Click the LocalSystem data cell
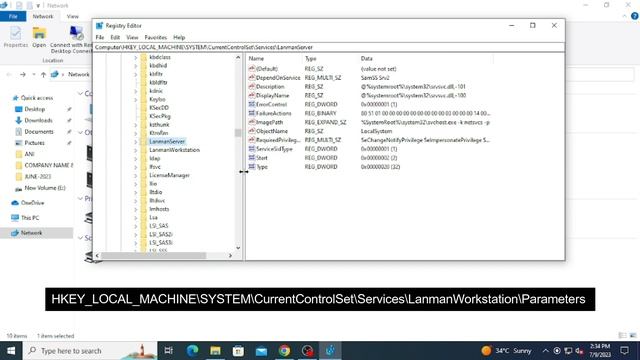Image resolution: width=640 pixels, height=360 pixels. tap(376, 131)
